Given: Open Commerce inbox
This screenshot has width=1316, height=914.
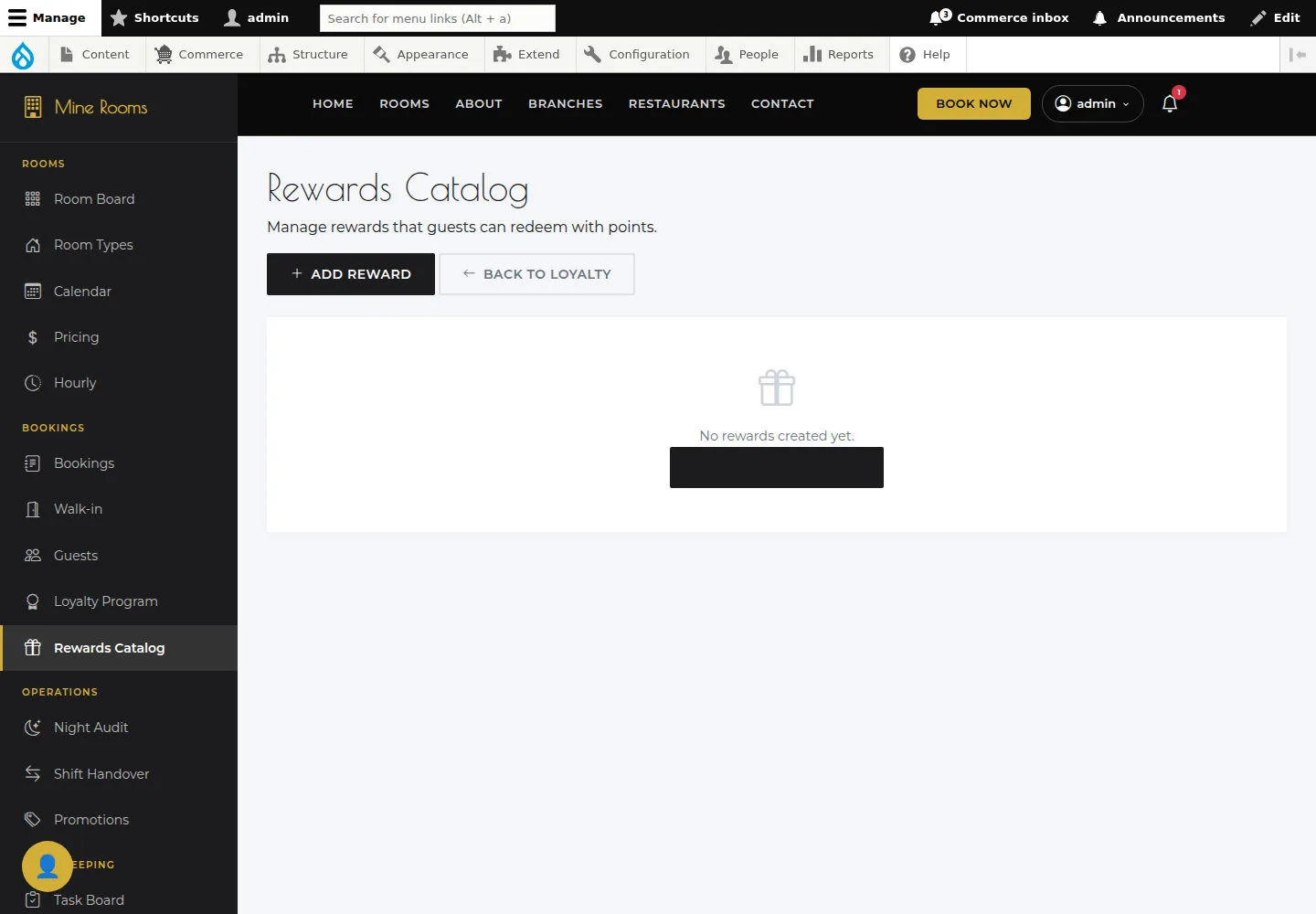Looking at the screenshot, I should click(998, 17).
